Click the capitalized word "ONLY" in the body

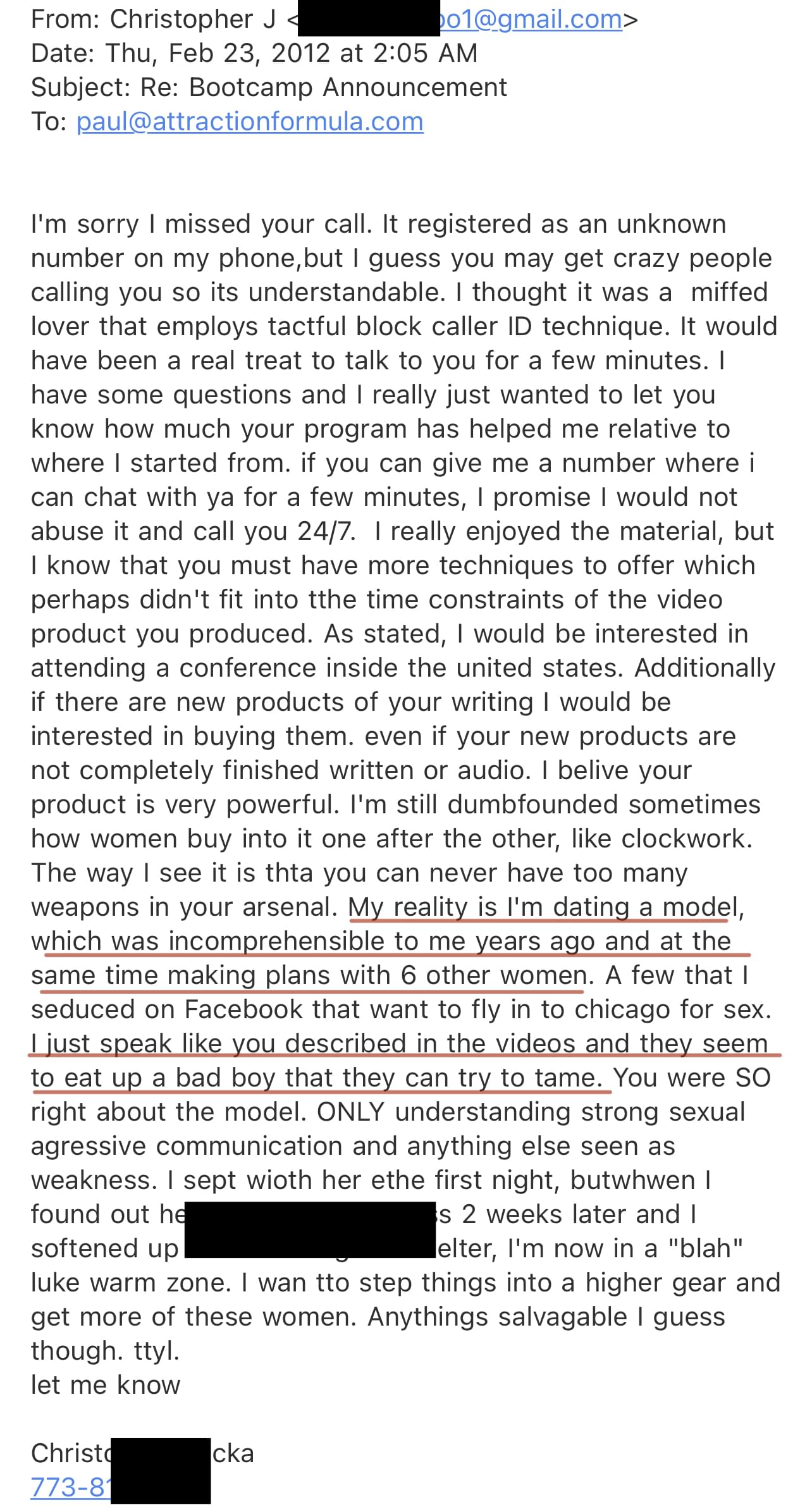pyautogui.click(x=351, y=1112)
